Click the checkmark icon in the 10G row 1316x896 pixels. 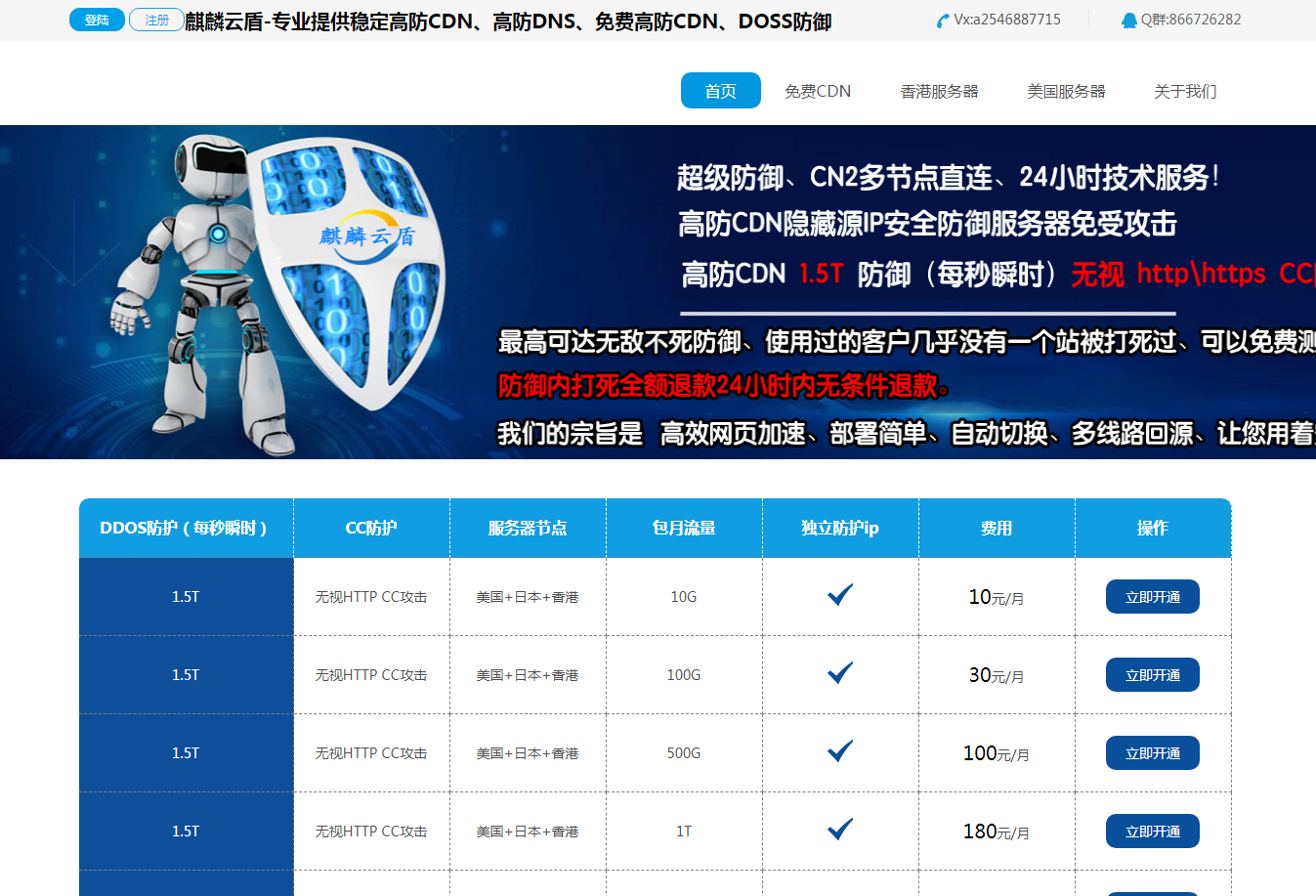[840, 595]
